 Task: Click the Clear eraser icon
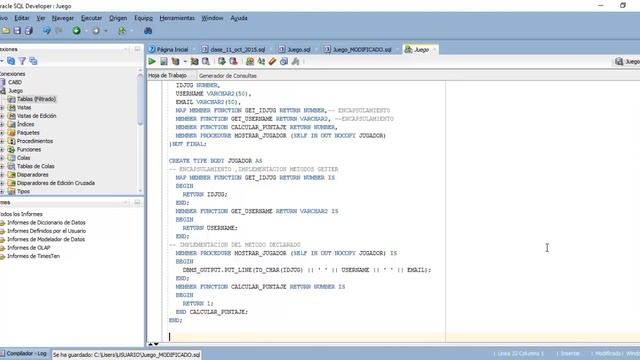tap(272, 62)
